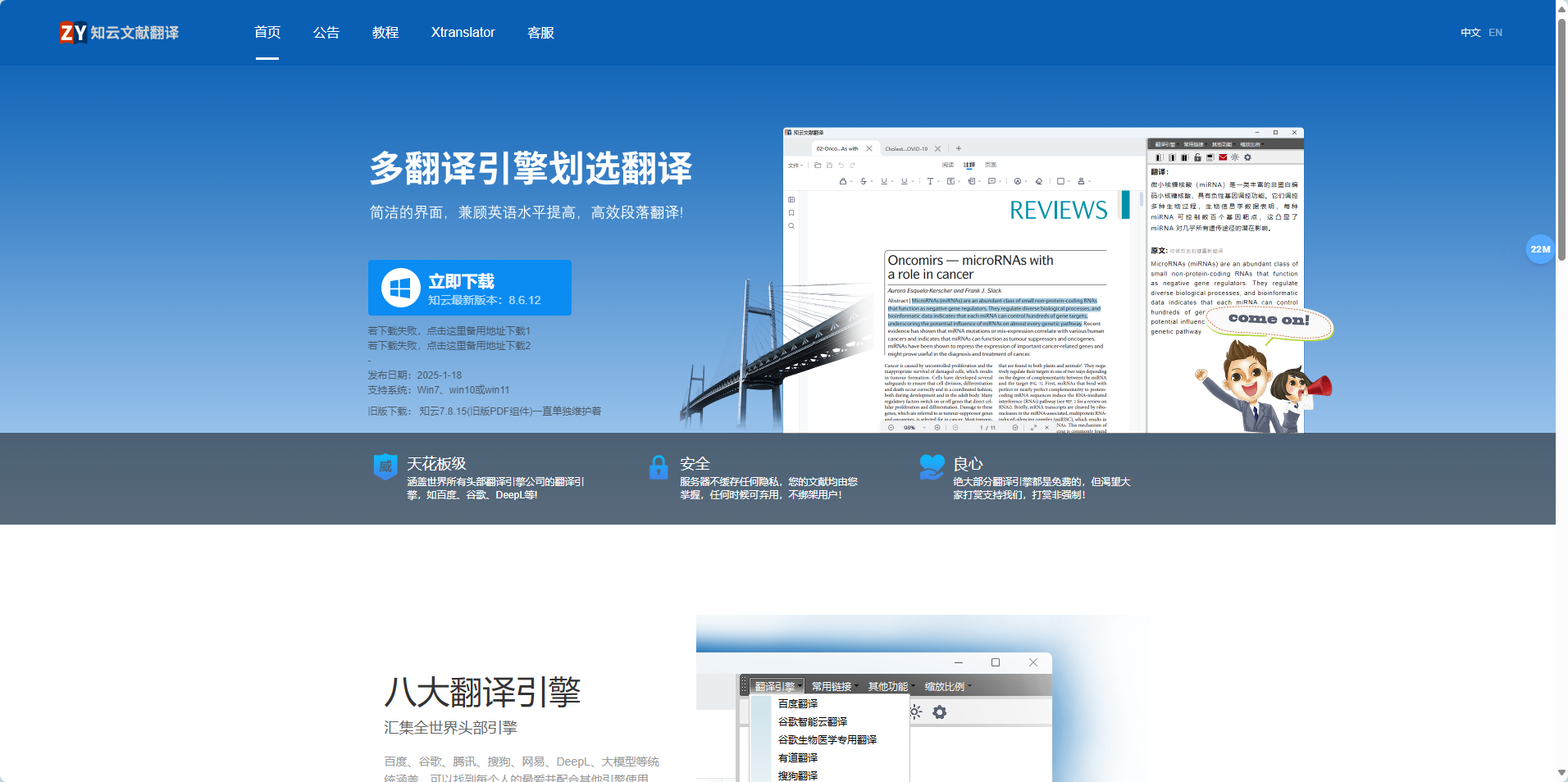Select 谷歌生物医学专用翻译 menu entry
The height and width of the screenshot is (782, 1568).
coord(829,740)
